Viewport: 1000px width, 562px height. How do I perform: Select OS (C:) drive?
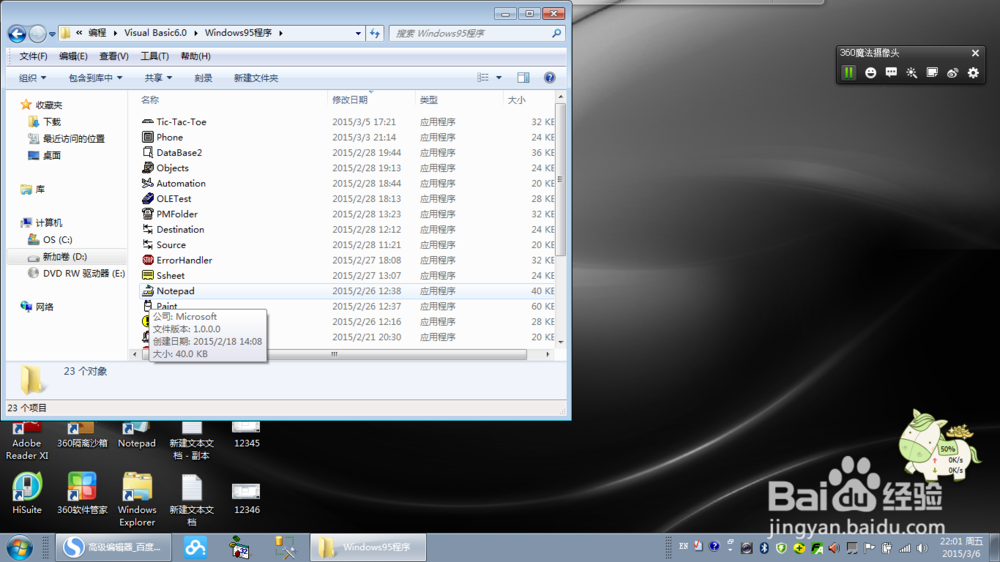coord(57,239)
